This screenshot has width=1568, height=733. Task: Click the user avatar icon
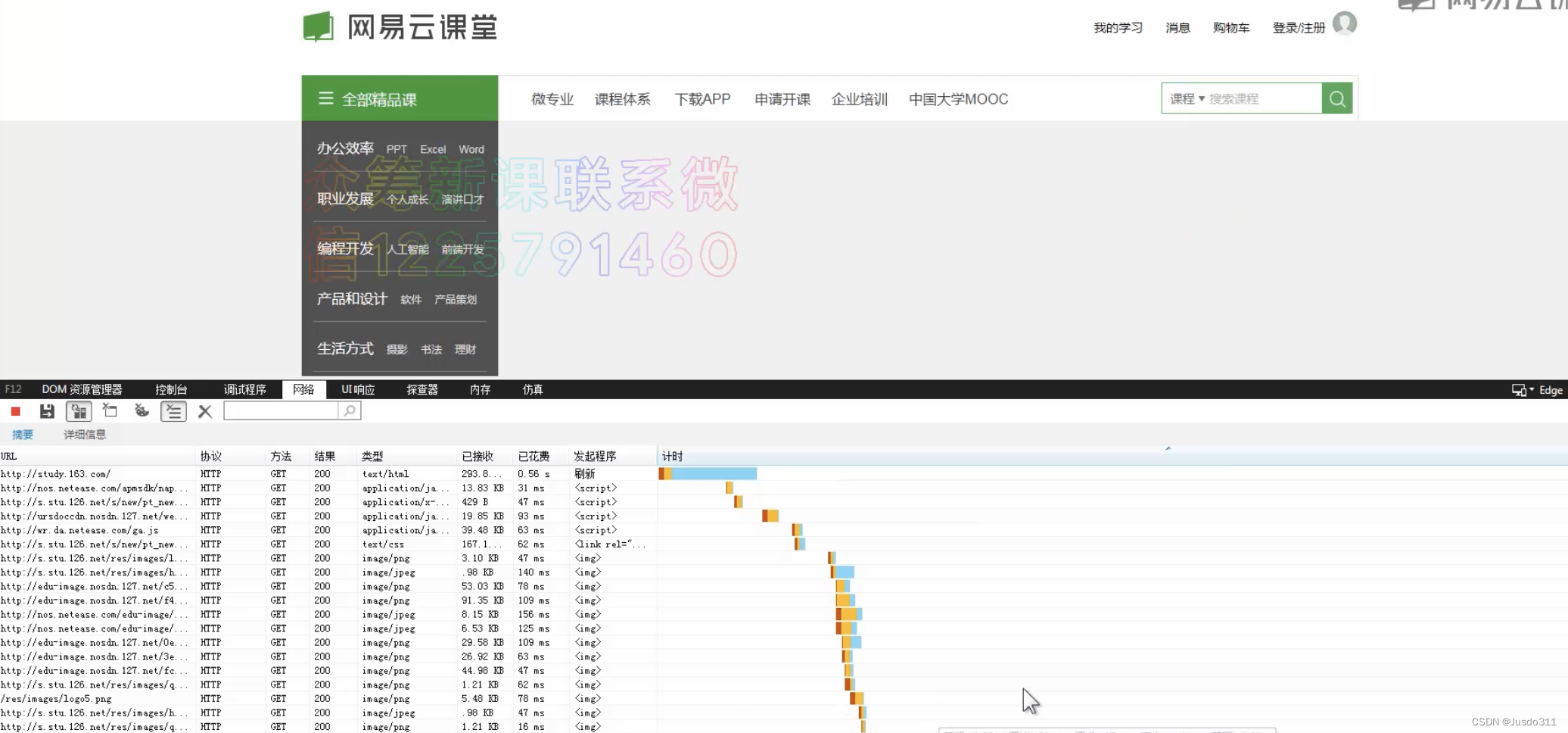coord(1345,23)
